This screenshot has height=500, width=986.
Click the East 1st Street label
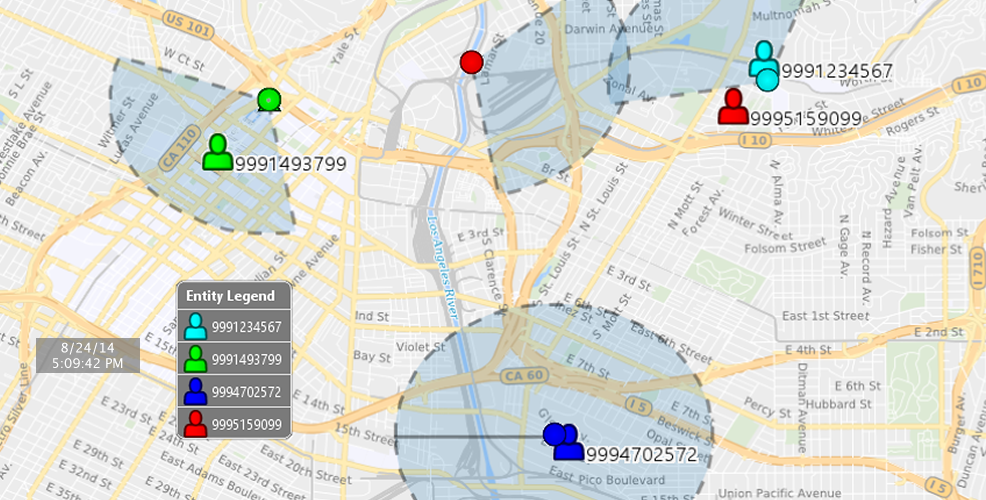826,316
